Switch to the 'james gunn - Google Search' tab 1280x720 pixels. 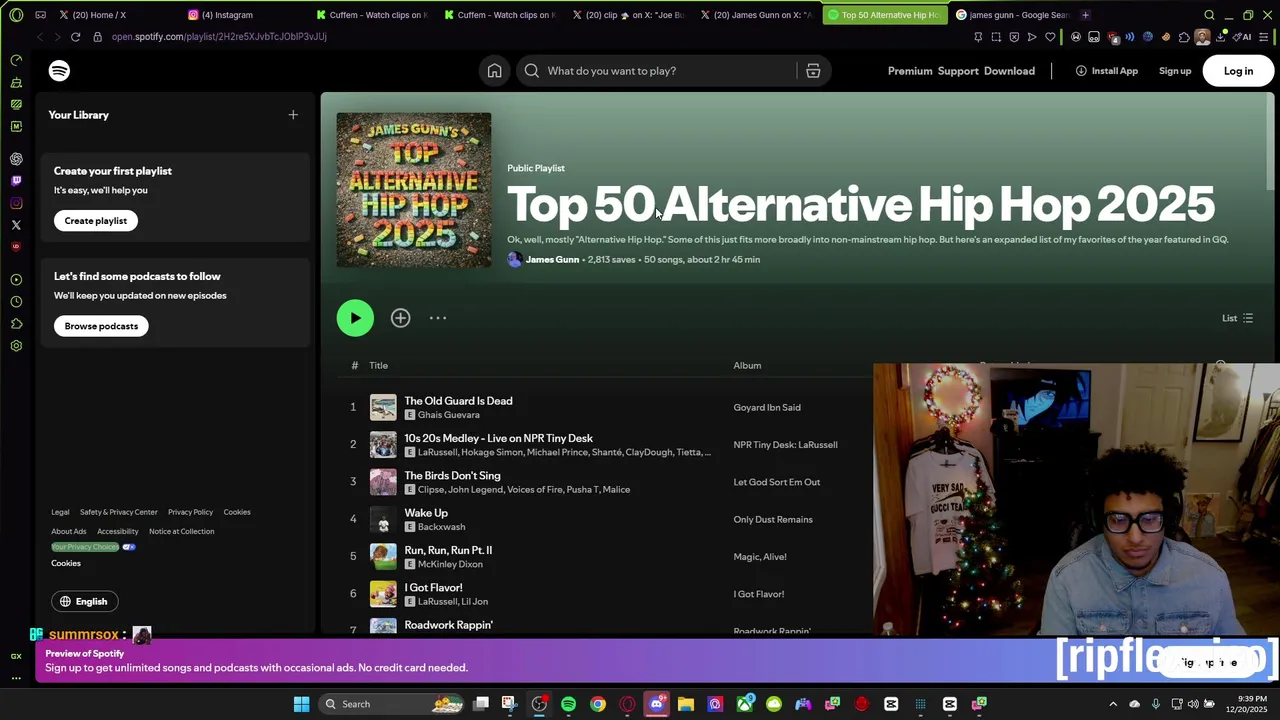[1012, 15]
